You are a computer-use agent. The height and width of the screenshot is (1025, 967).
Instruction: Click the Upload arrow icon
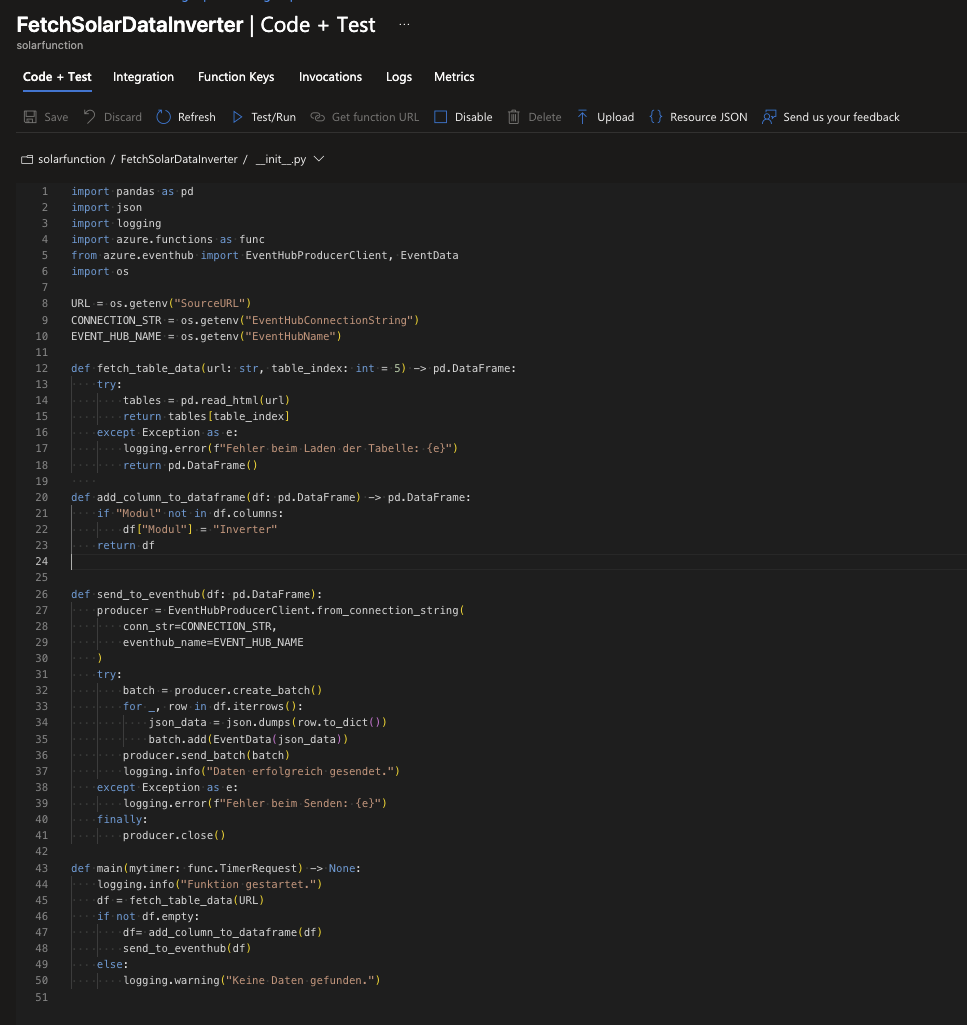[583, 117]
